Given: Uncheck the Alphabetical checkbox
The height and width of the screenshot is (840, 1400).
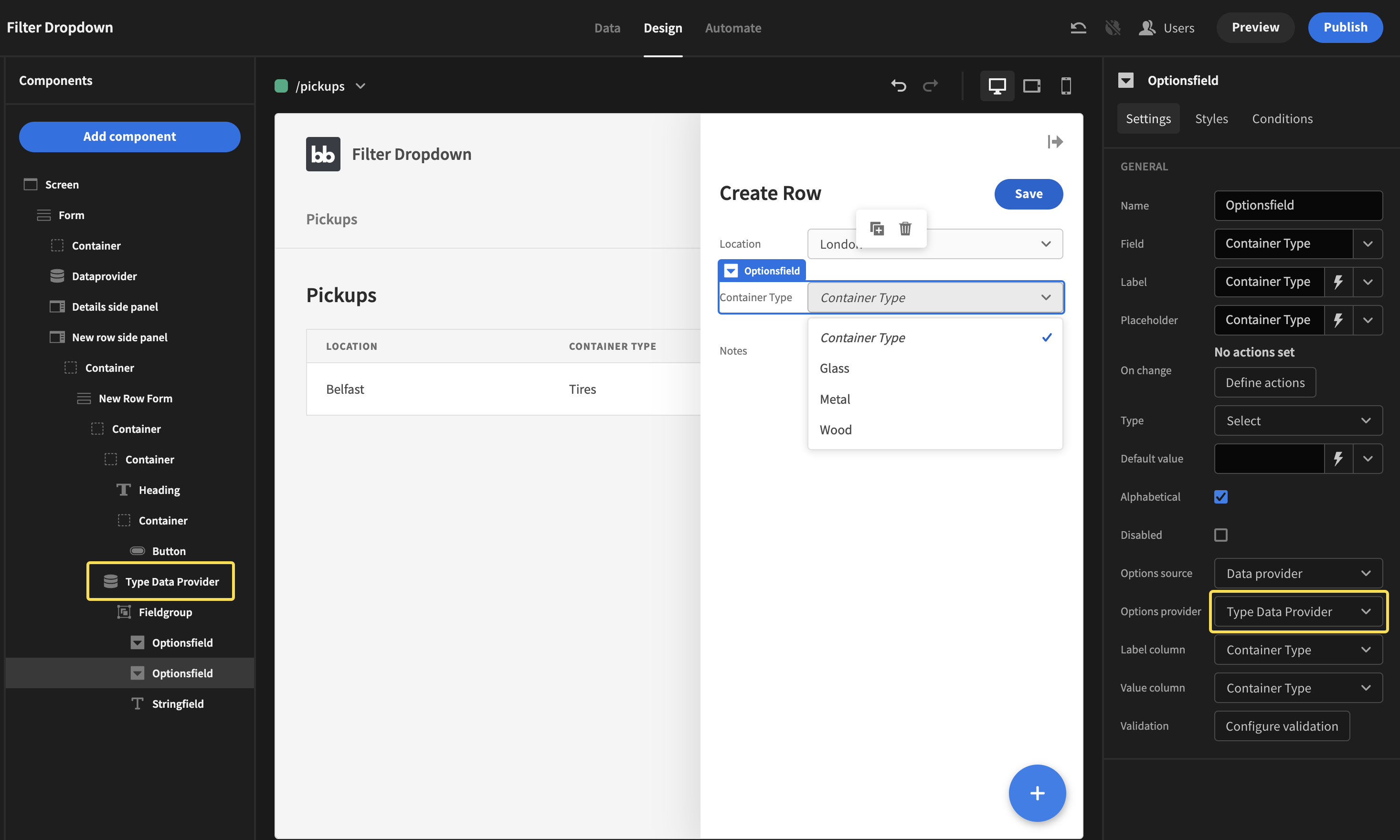Looking at the screenshot, I should 1221,496.
